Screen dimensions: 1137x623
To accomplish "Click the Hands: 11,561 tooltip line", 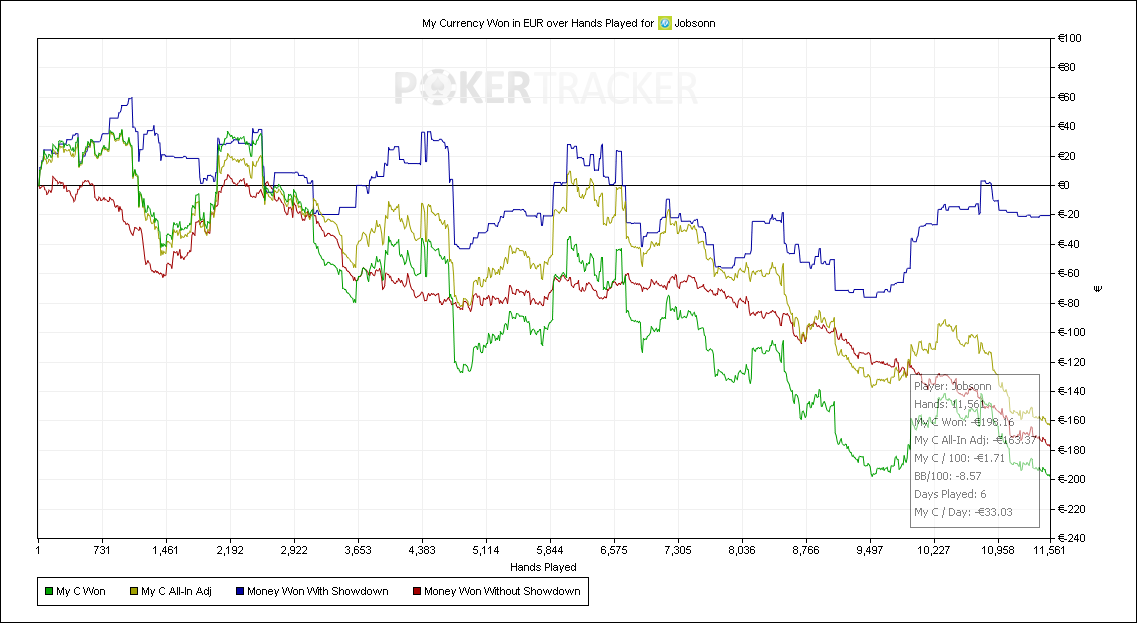I will [x=949, y=404].
